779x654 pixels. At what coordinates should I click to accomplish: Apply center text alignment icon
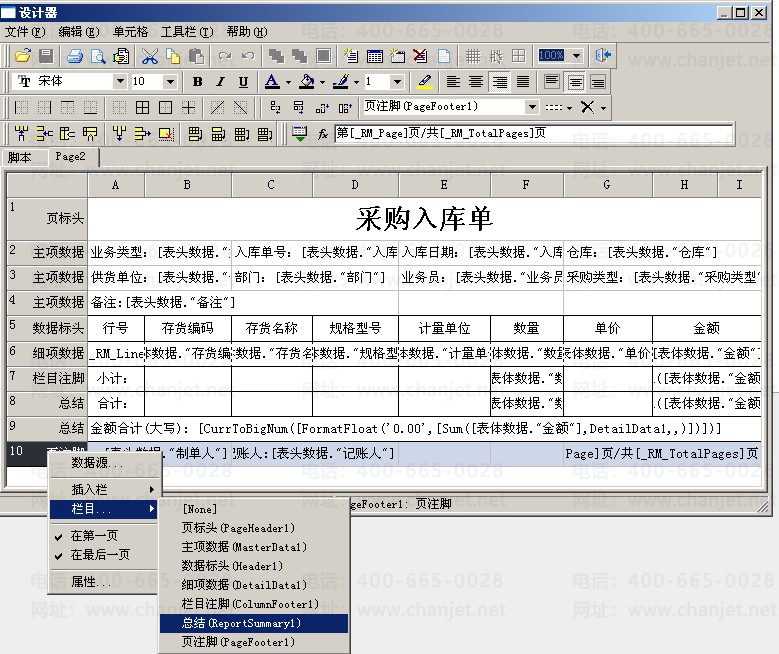(477, 82)
